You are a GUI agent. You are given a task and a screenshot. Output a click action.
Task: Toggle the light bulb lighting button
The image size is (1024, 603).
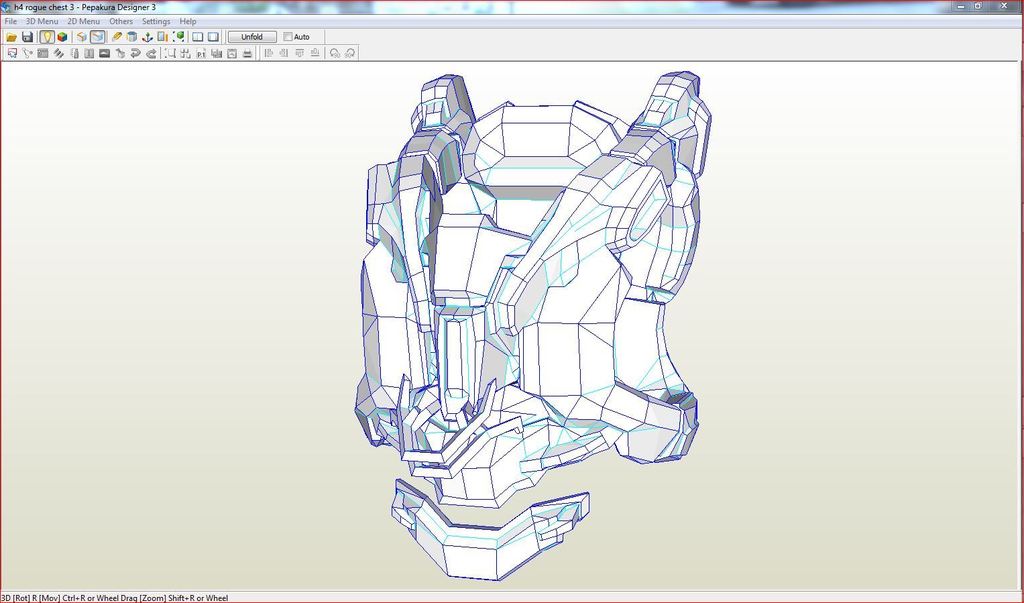[x=46, y=37]
